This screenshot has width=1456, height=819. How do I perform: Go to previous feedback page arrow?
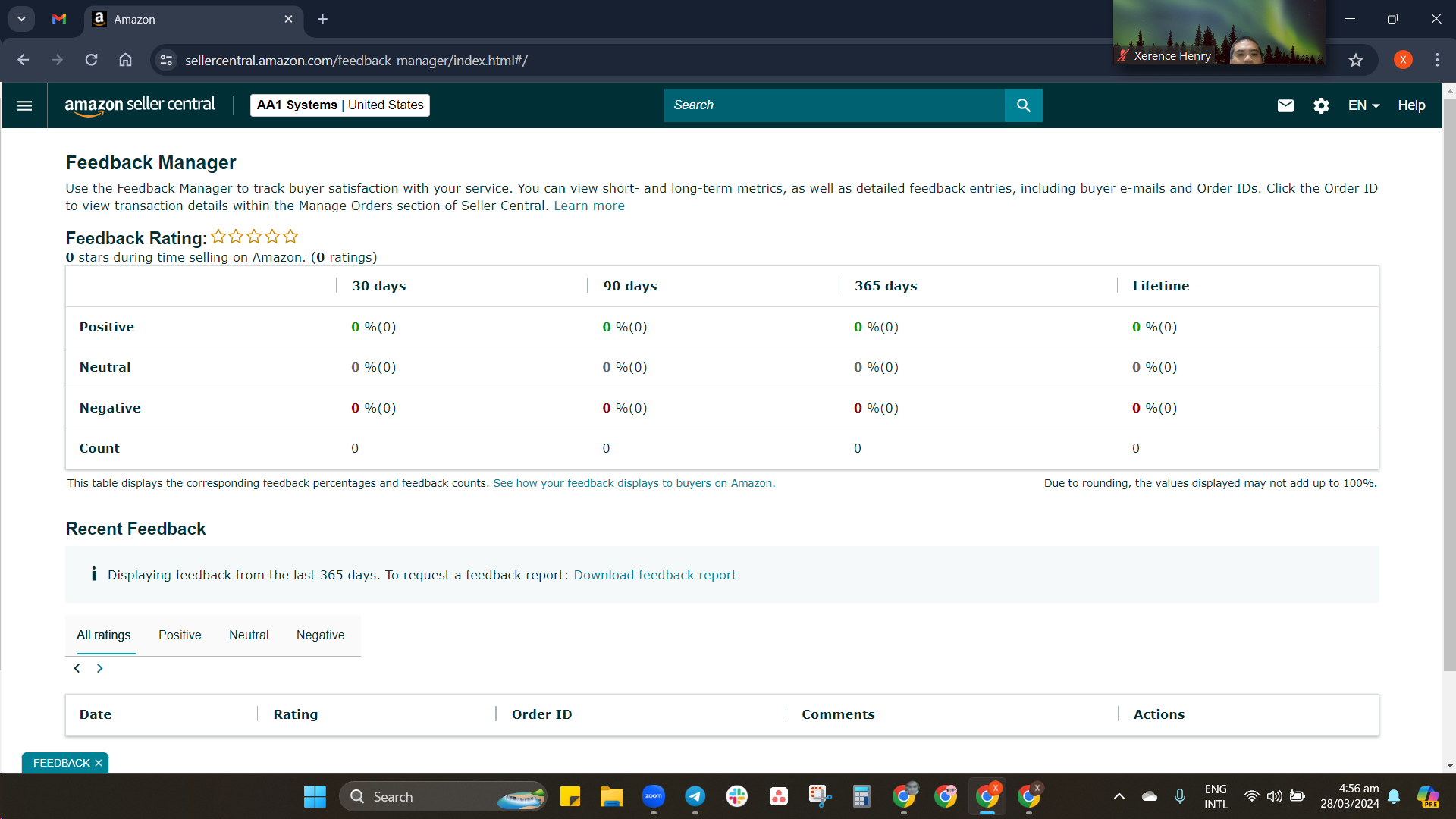[77, 668]
